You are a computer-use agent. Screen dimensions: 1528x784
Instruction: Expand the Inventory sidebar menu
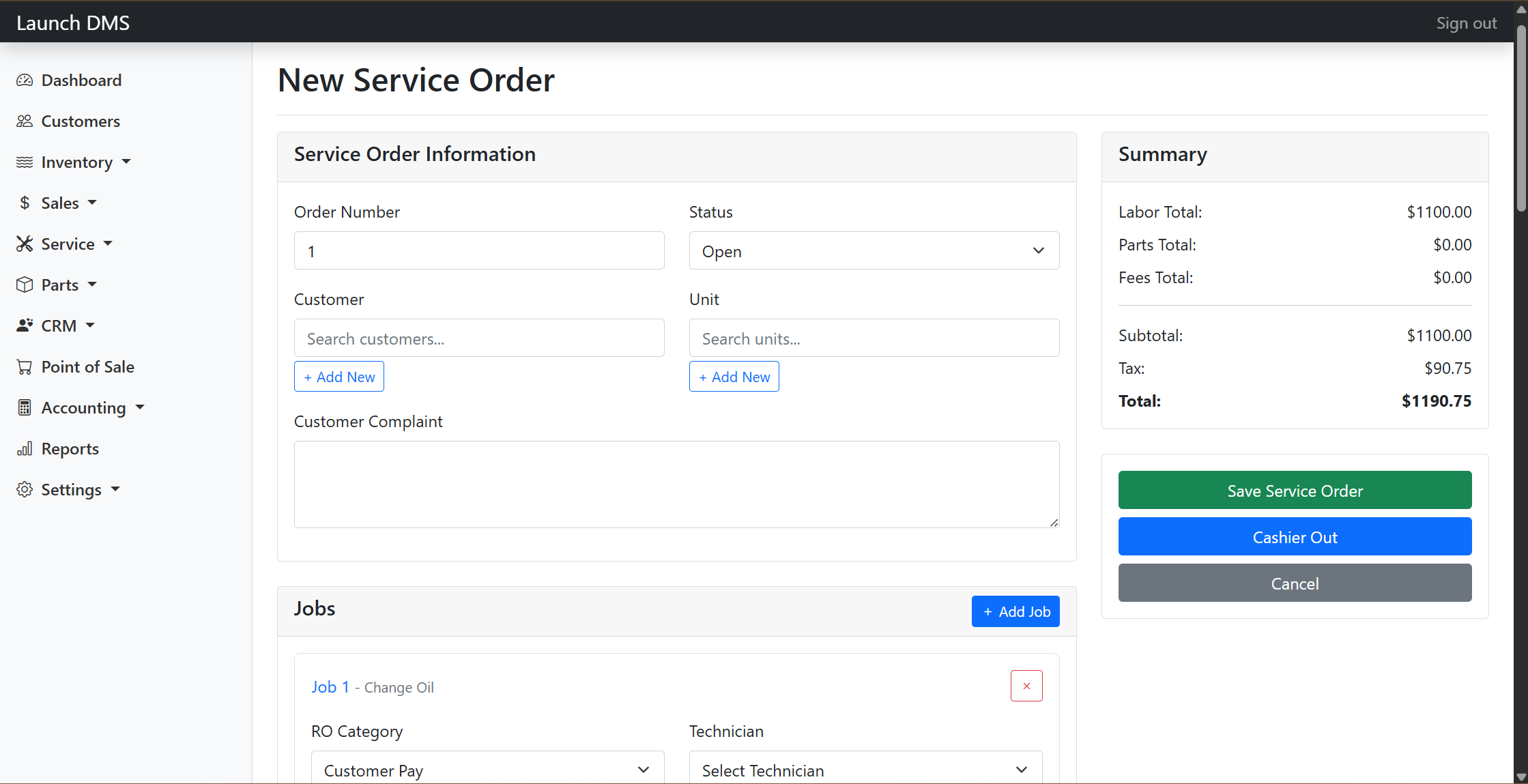(126, 162)
